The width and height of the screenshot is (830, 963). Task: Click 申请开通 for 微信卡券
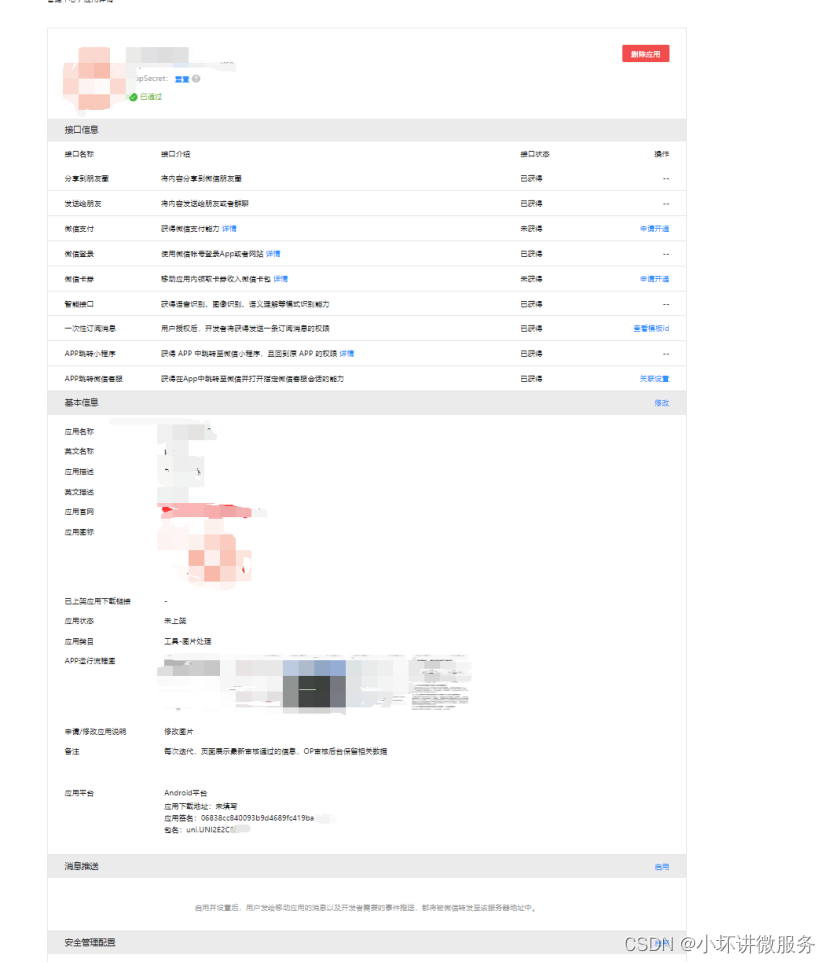pos(654,279)
